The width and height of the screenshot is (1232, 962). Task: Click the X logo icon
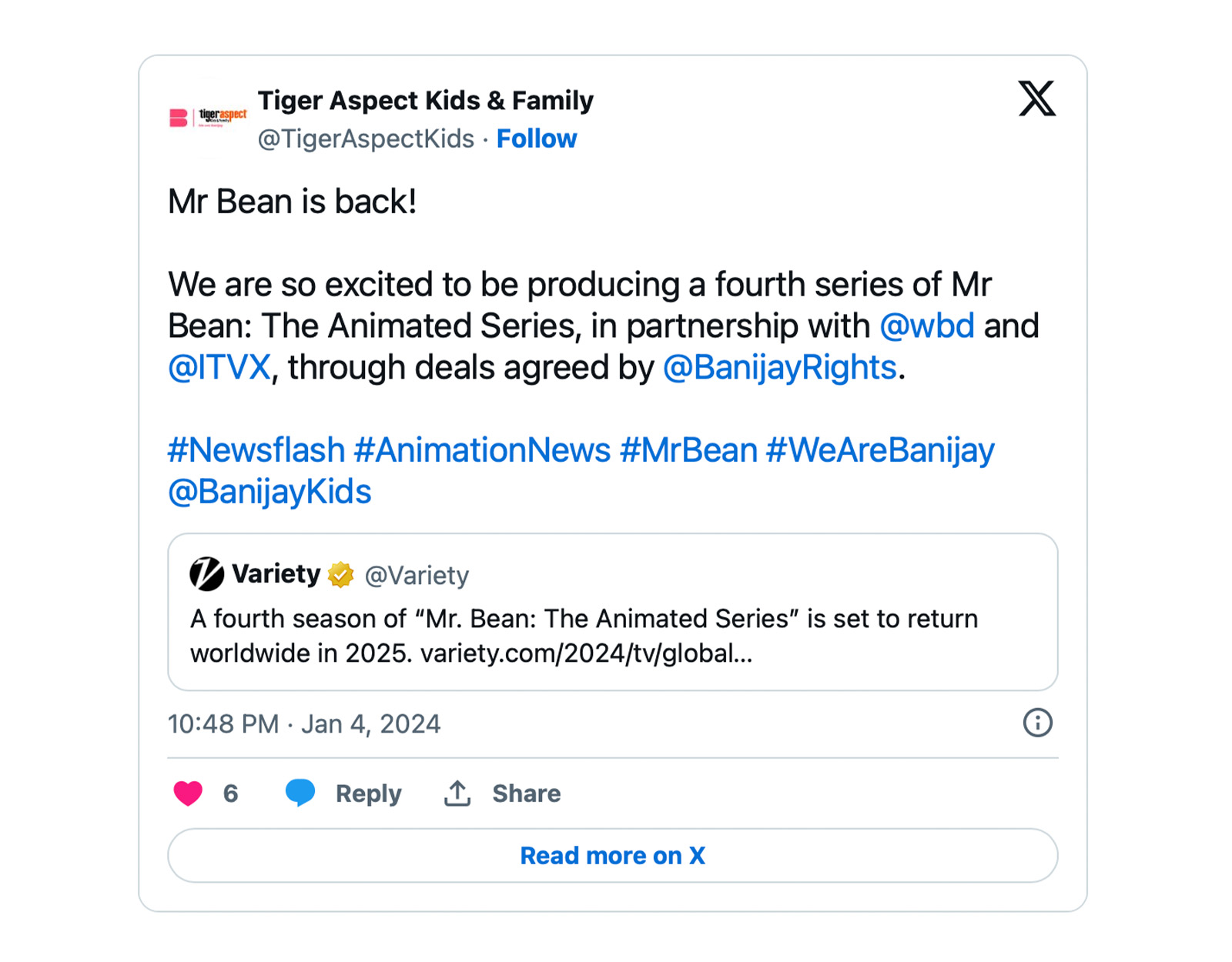click(1036, 99)
